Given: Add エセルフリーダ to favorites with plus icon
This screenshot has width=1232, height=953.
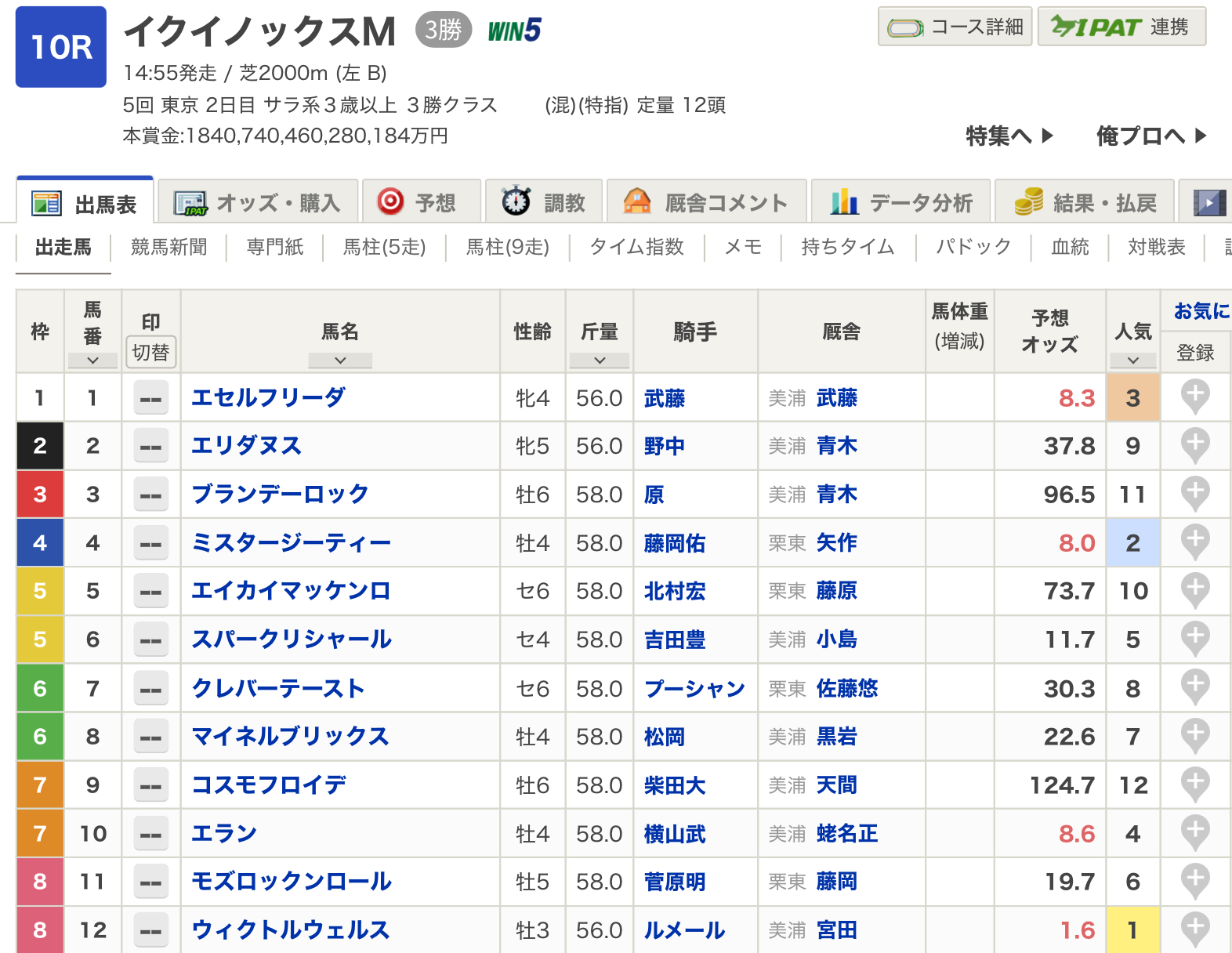Looking at the screenshot, I should click(1194, 397).
